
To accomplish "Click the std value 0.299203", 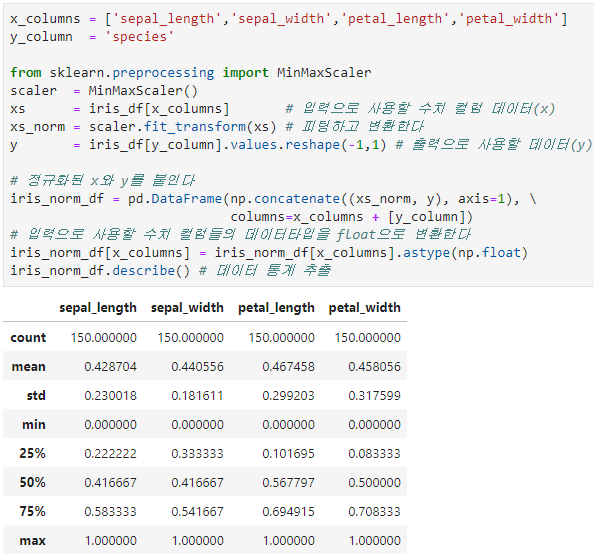I will pyautogui.click(x=288, y=396).
